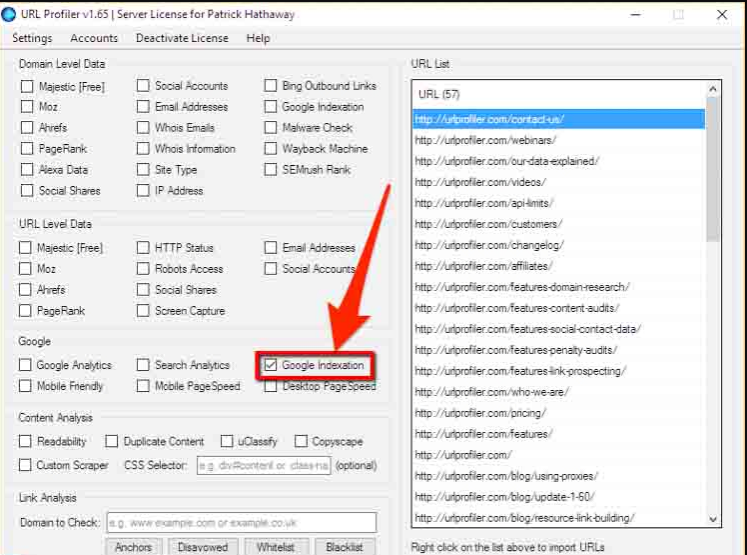The image size is (747, 555).
Task: Tick Domain Level Google Indexation checkbox
Action: (x=271, y=107)
